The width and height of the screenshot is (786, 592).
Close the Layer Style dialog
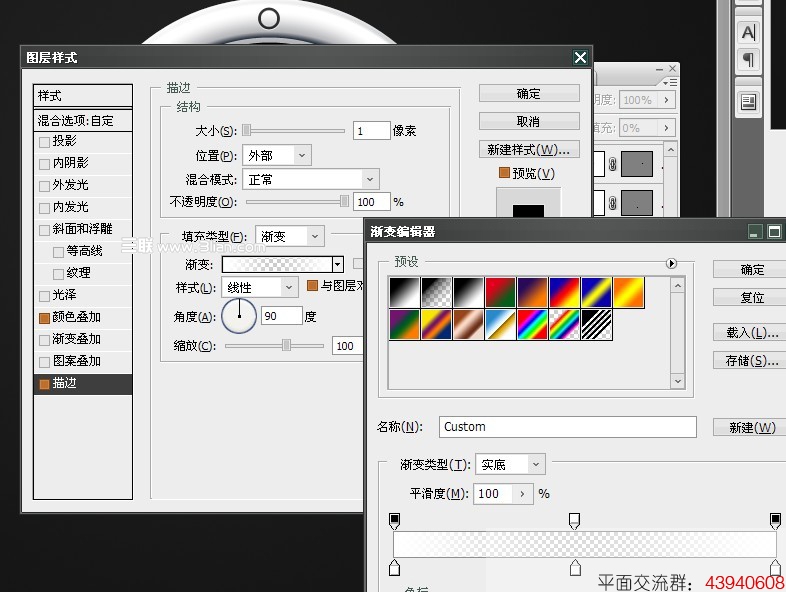pyautogui.click(x=580, y=58)
